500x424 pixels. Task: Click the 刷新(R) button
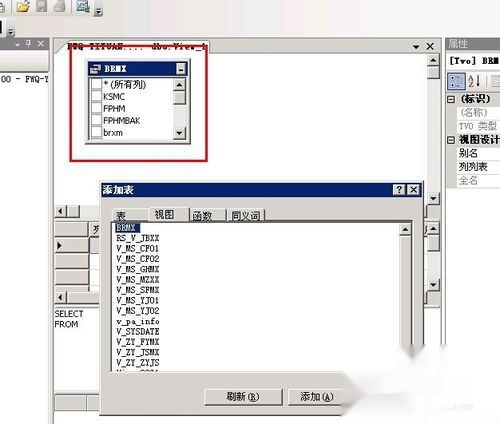[243, 397]
